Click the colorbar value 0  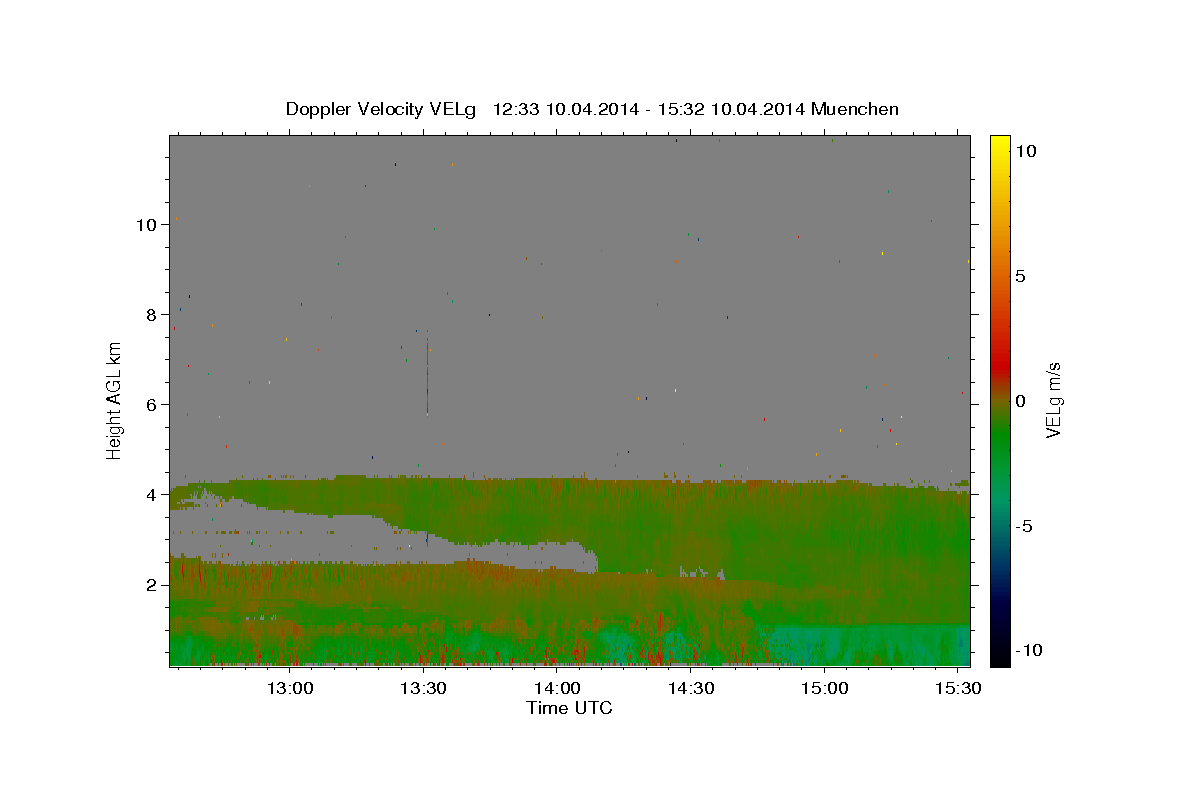coord(1020,401)
